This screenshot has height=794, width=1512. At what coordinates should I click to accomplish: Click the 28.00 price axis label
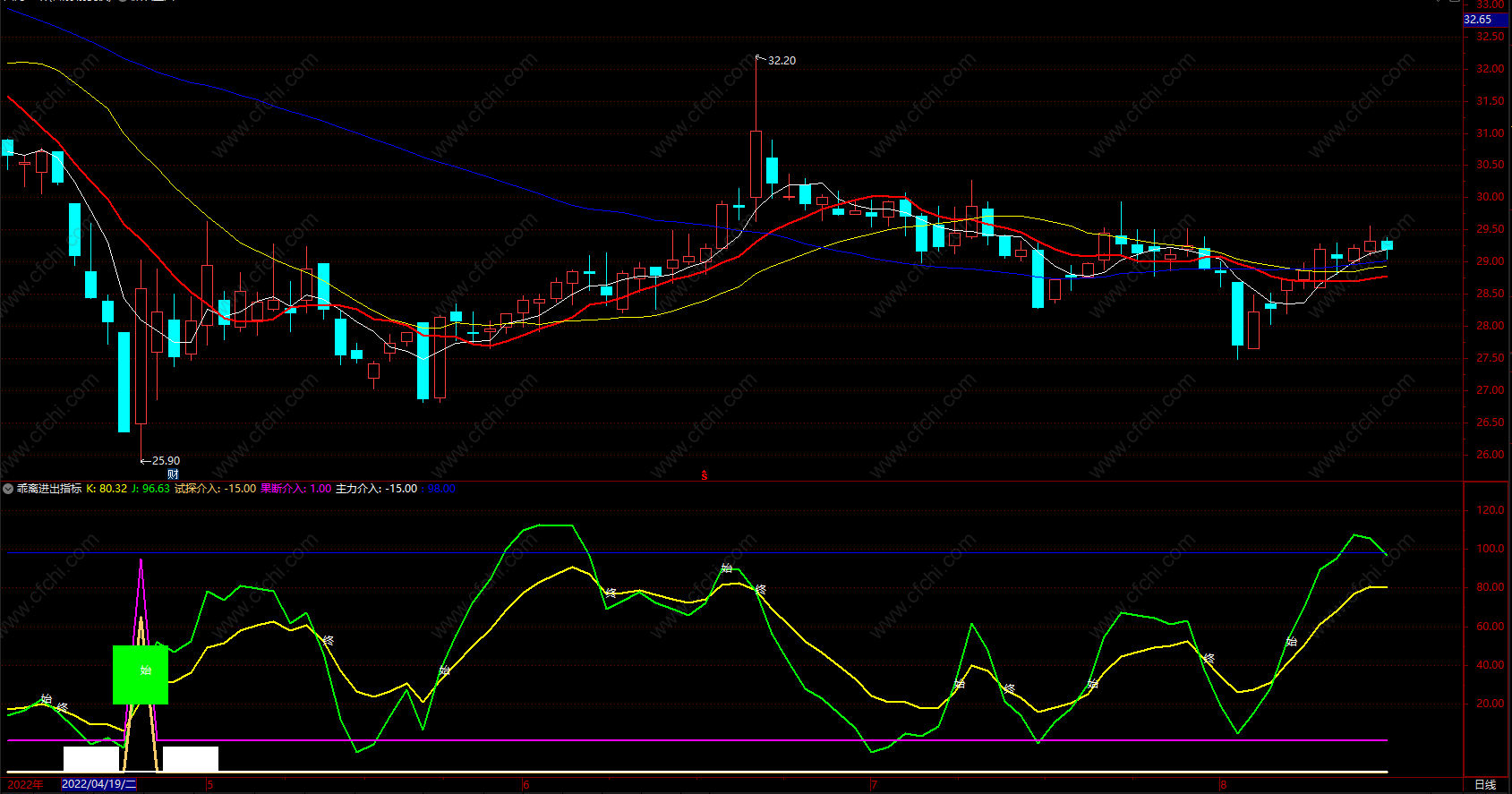tap(1490, 326)
